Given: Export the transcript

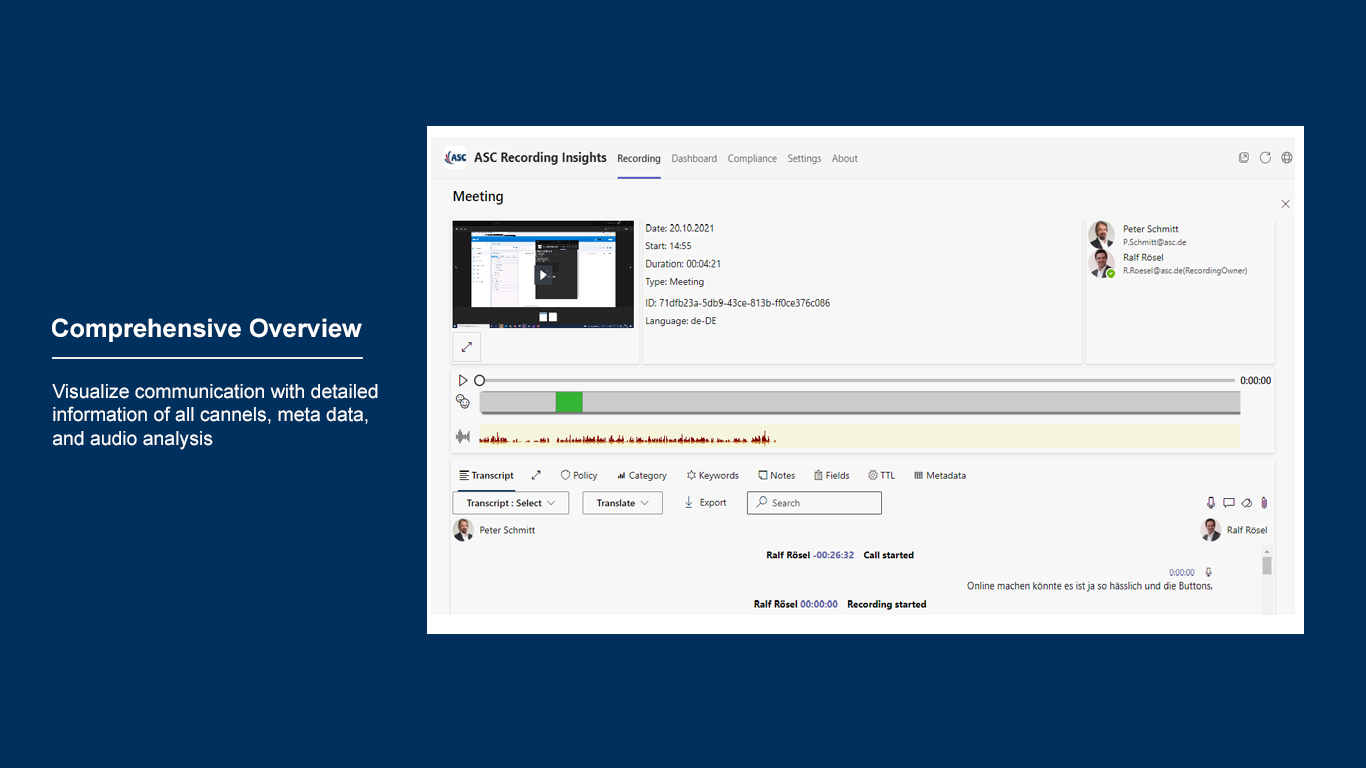Looking at the screenshot, I should coord(705,503).
